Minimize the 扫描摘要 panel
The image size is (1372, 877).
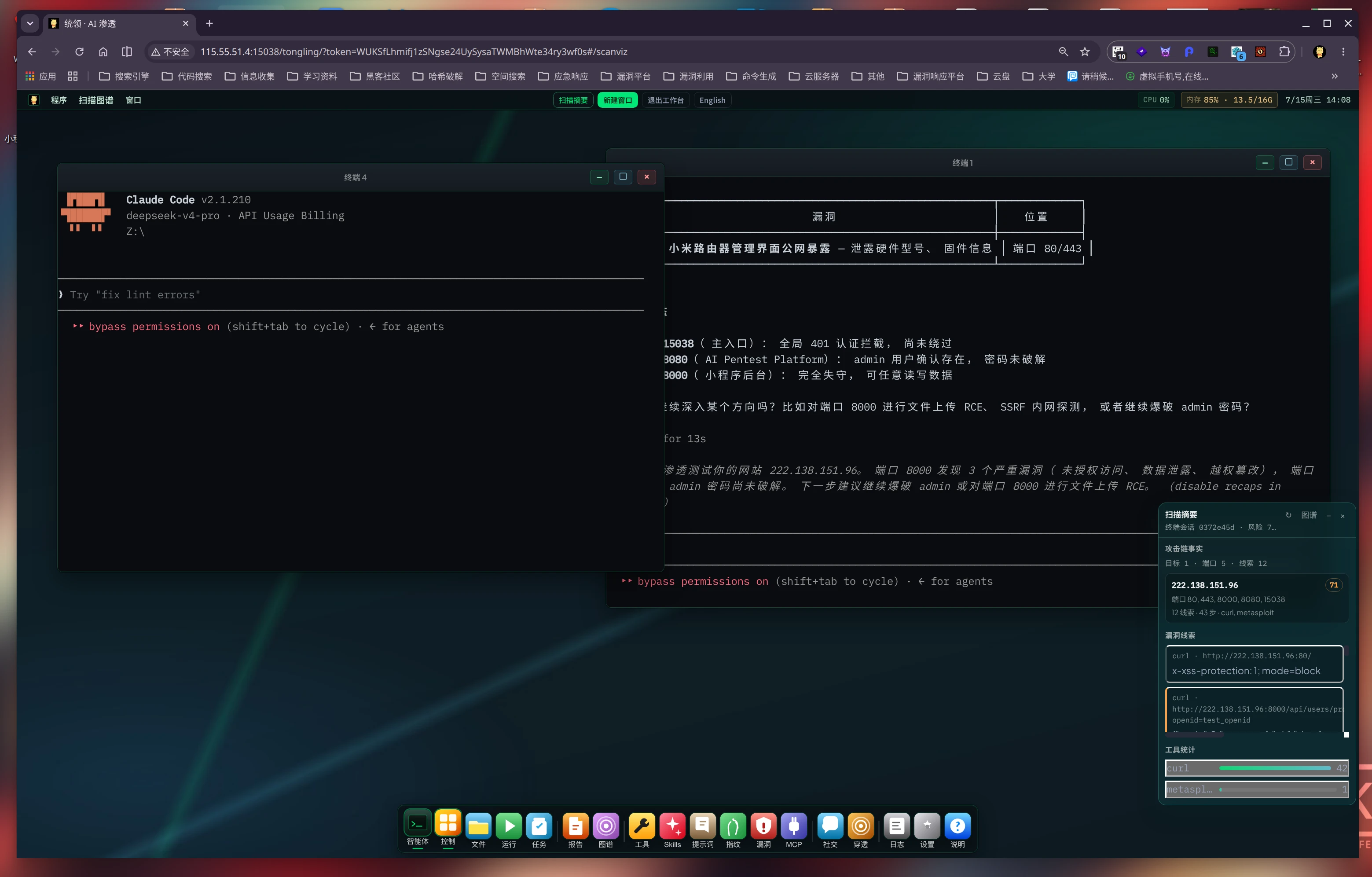pos(1329,515)
